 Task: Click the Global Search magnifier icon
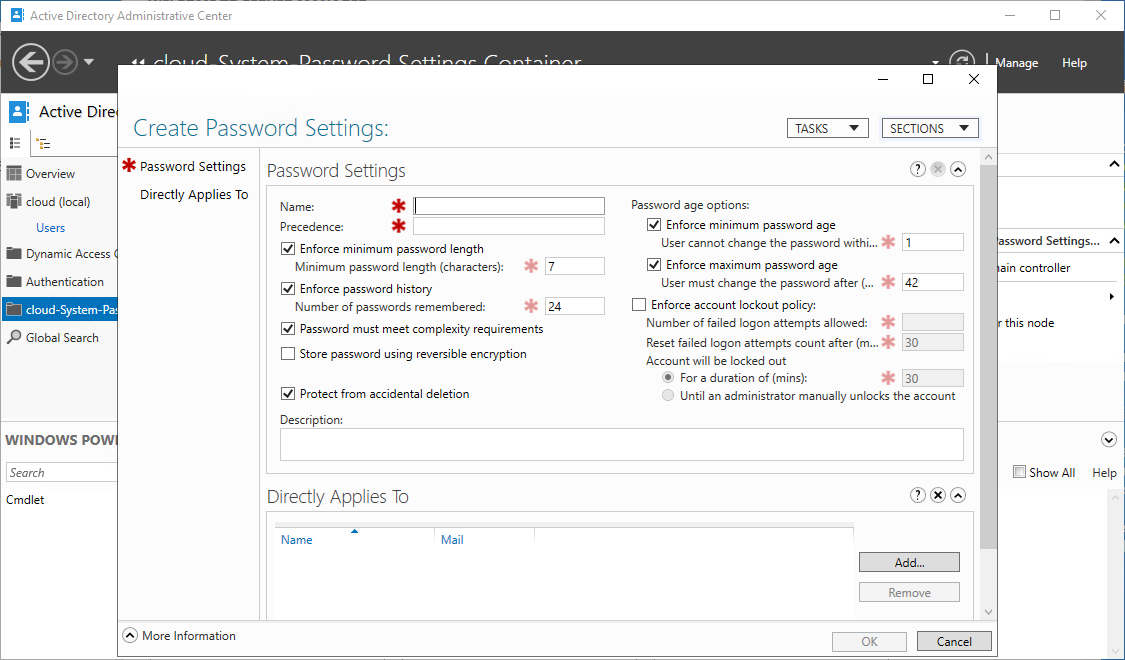[x=14, y=337]
